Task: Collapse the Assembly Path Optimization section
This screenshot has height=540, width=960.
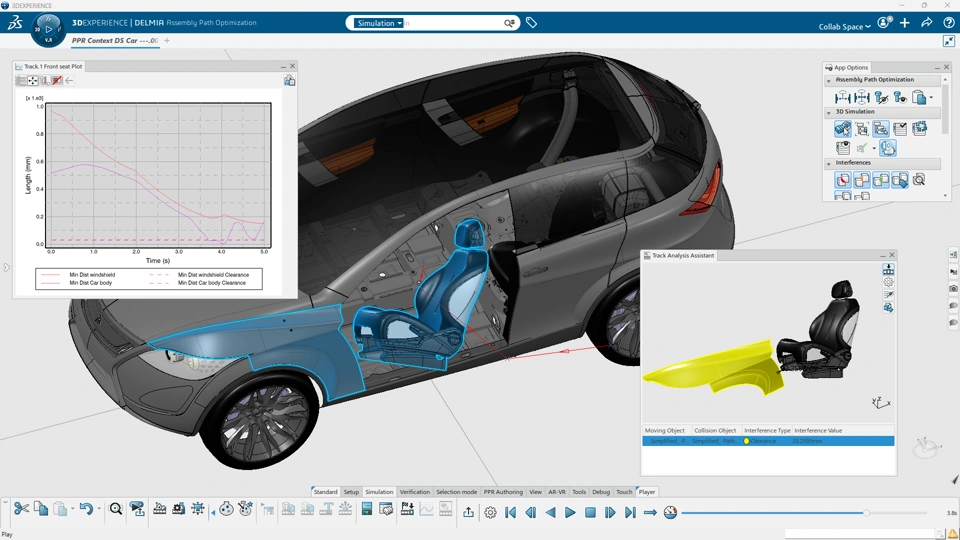Action: pyautogui.click(x=829, y=80)
